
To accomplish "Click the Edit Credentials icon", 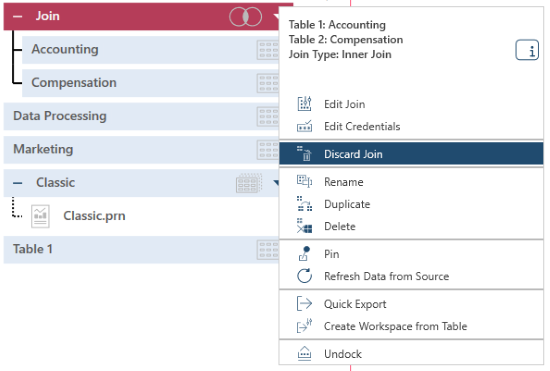I will pos(304,126).
